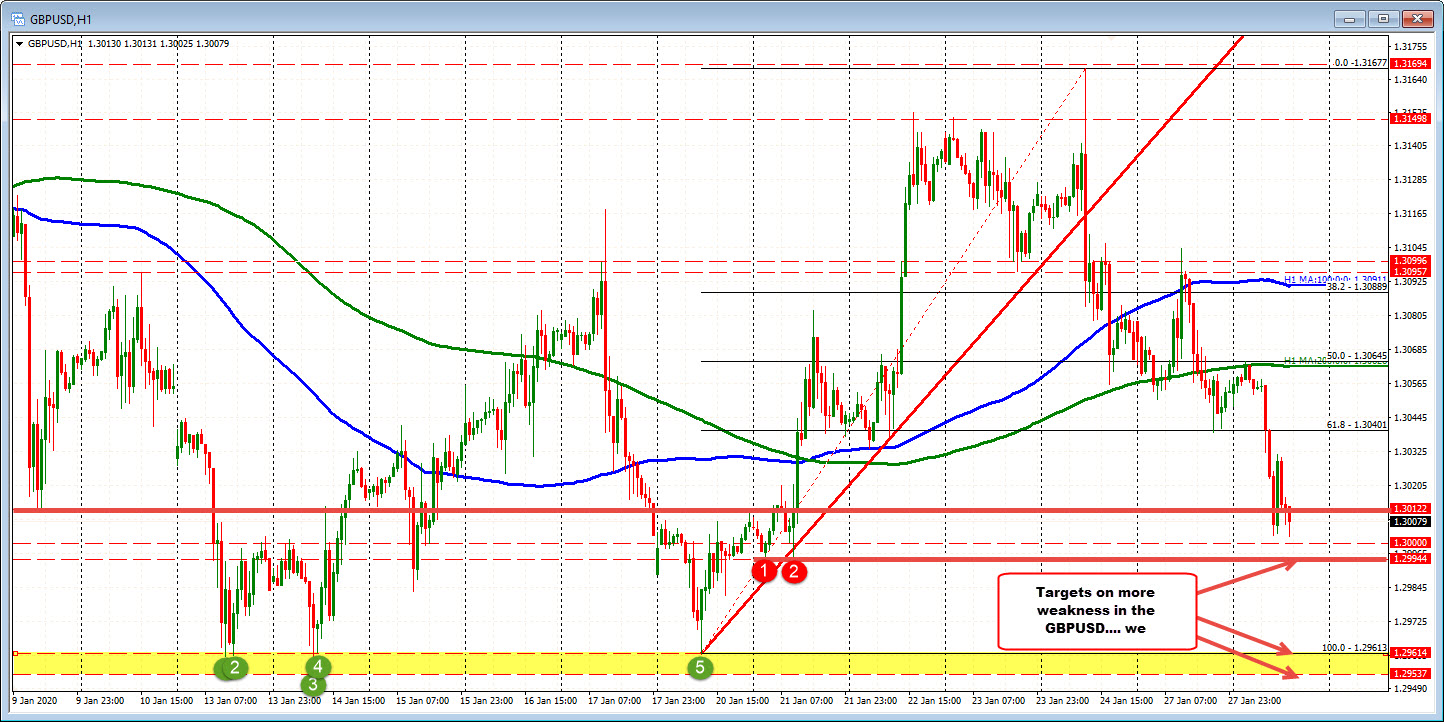Select the Fibonacci label 100.0 - 1.29613
This screenshot has height=722, width=1444.
click(1354, 648)
